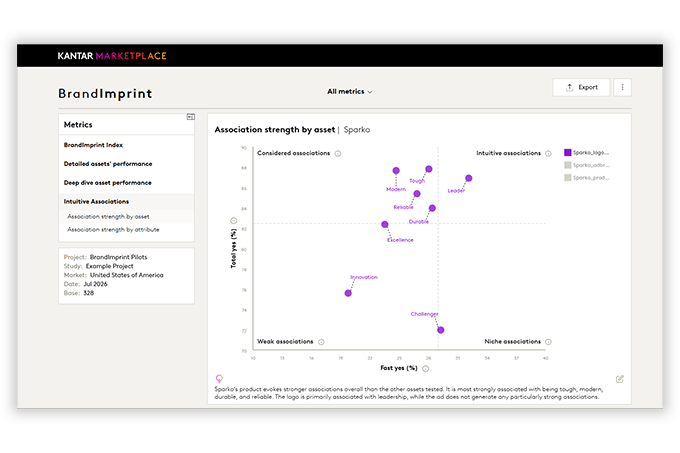Click info icon next to Considered associations

pyautogui.click(x=338, y=153)
